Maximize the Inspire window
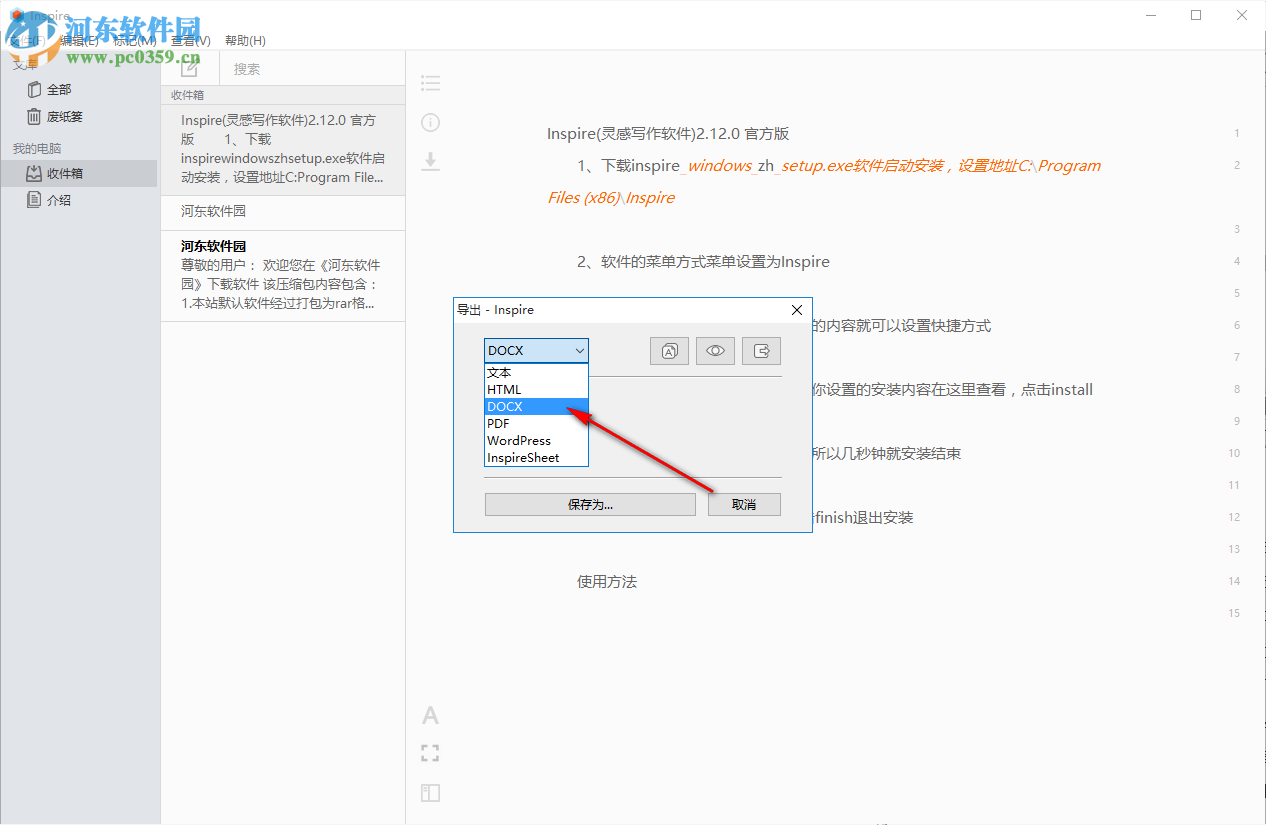This screenshot has height=825, width=1266. [1196, 15]
